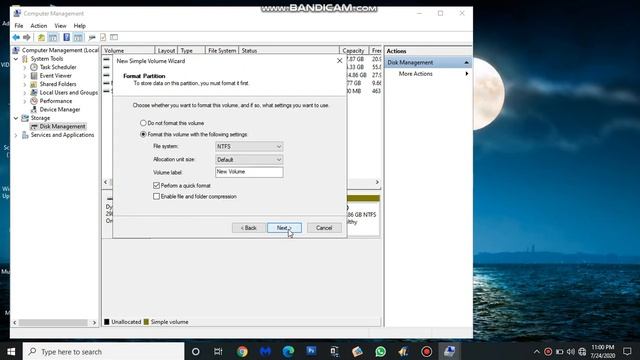The height and width of the screenshot is (360, 640).
Task: Show hidden system tray icons
Action: point(536,351)
